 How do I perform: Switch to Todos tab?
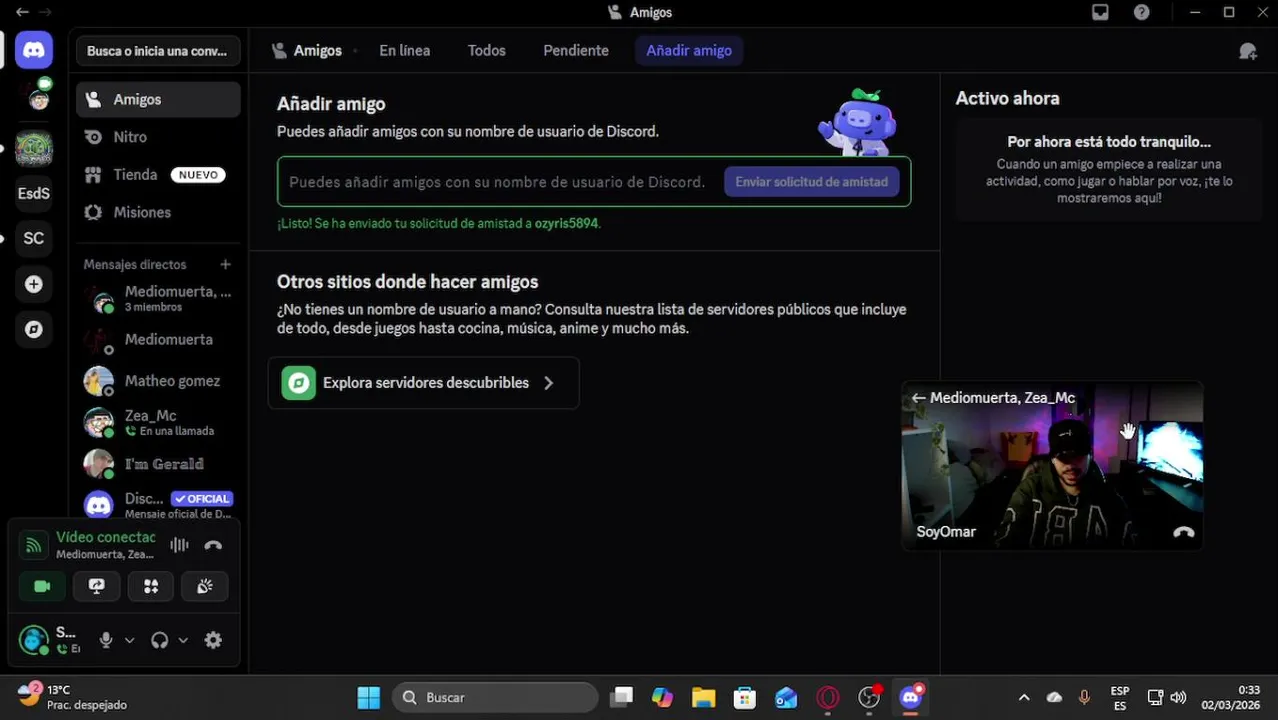486,51
